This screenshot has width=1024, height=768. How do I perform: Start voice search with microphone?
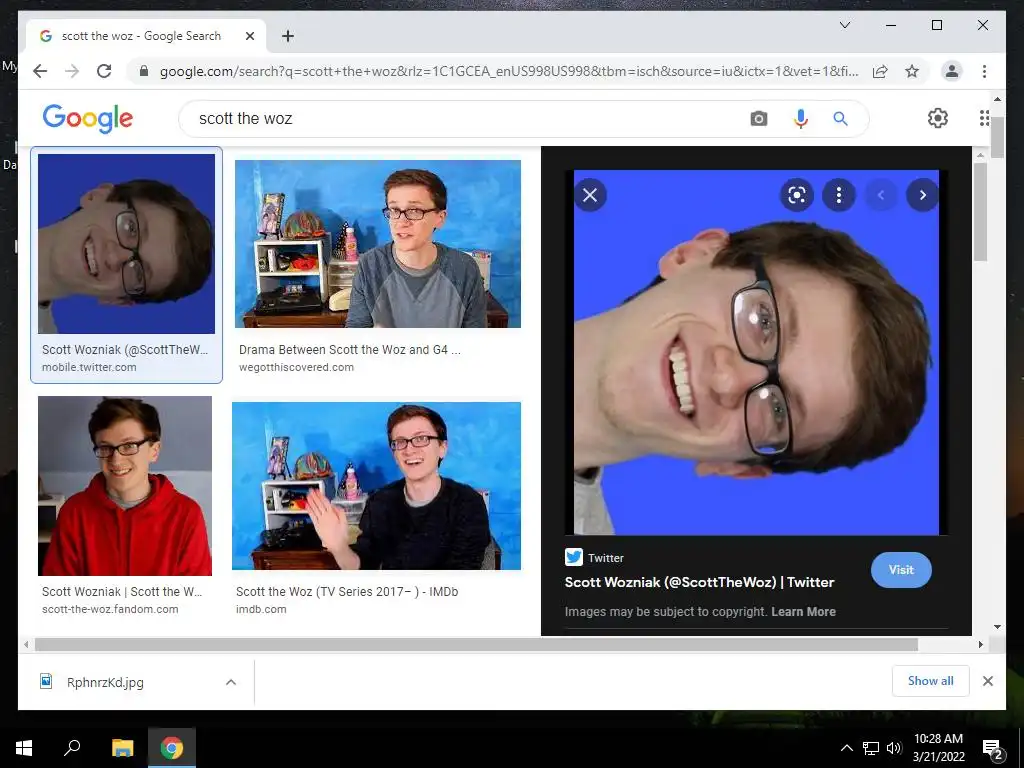click(x=801, y=119)
